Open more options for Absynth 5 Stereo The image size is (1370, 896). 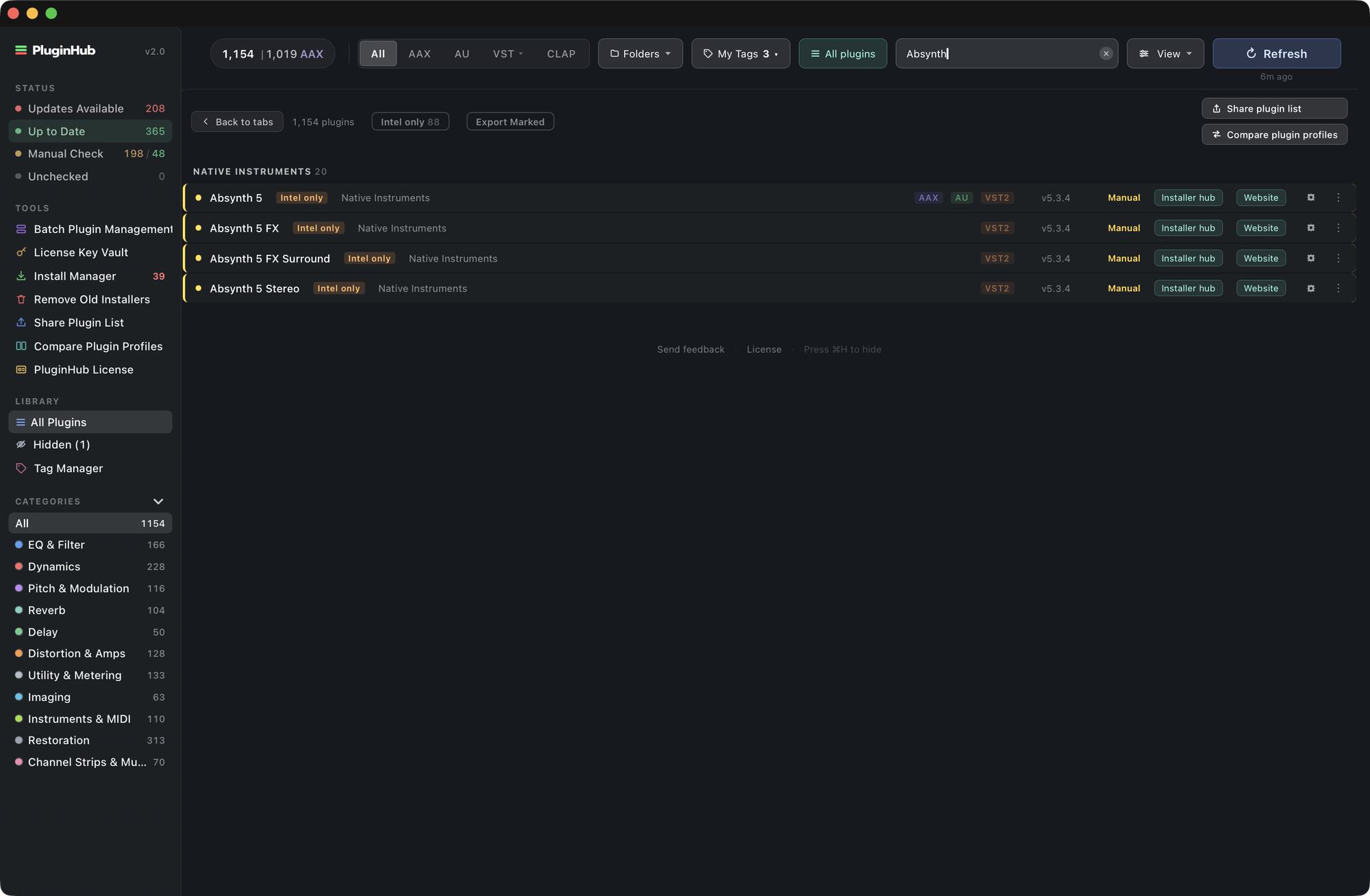[x=1338, y=288]
